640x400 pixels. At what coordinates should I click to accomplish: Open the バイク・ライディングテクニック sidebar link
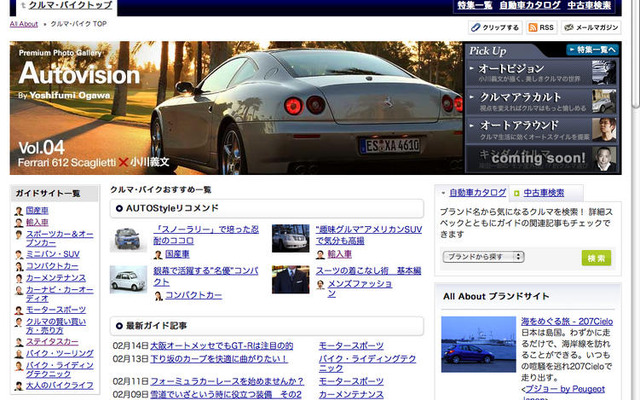[x=60, y=369]
